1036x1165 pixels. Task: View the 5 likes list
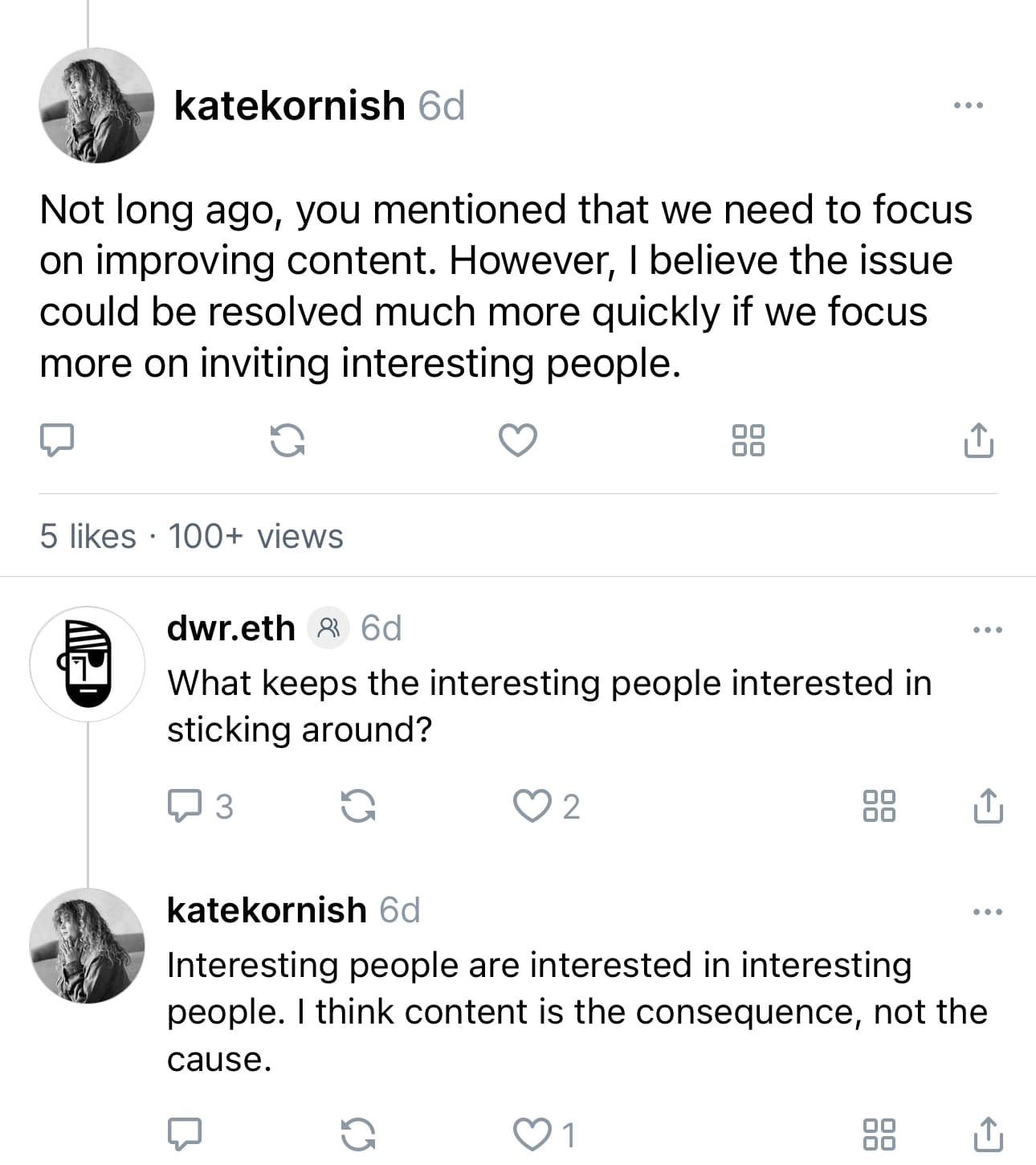click(88, 536)
